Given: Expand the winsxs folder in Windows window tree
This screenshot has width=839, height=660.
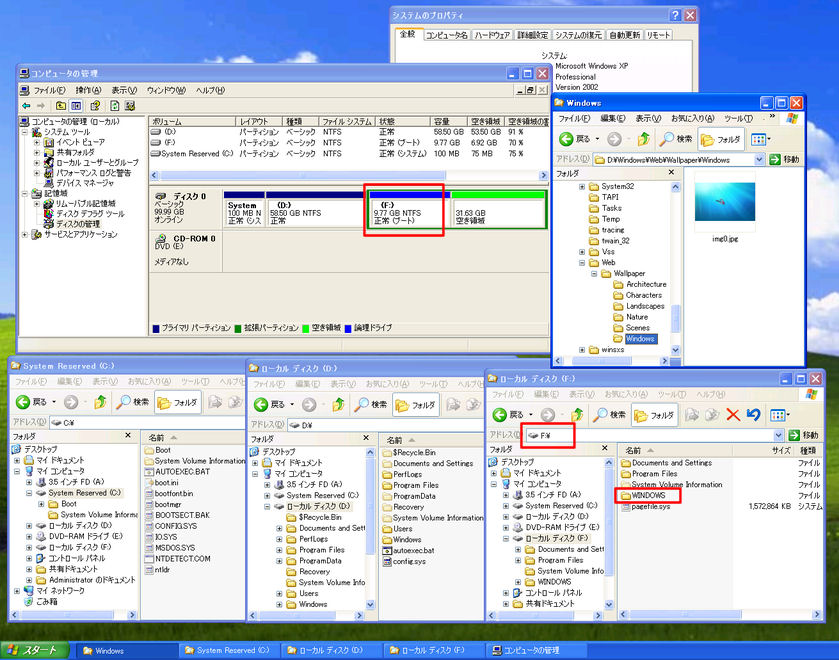Looking at the screenshot, I should click(x=582, y=350).
